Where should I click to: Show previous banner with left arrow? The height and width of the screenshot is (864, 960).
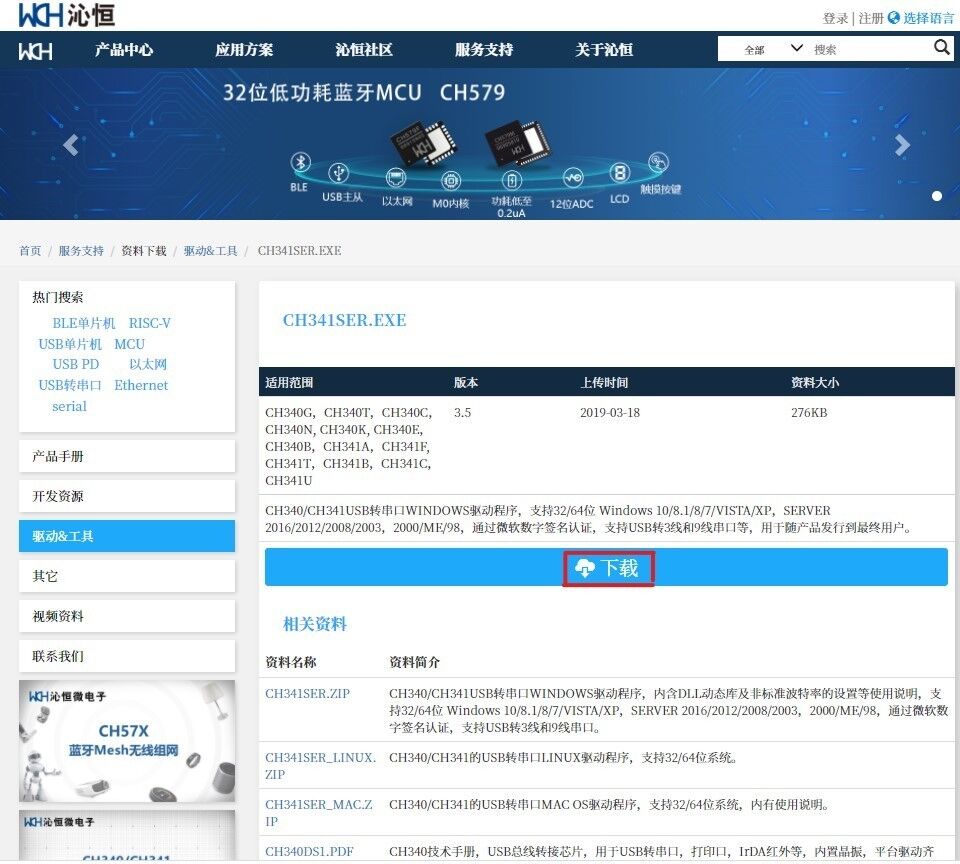pos(71,145)
